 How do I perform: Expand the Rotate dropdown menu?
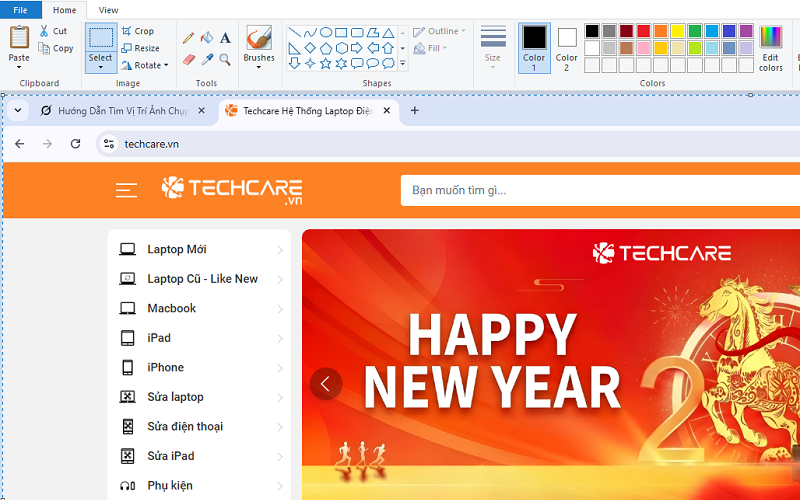166,66
